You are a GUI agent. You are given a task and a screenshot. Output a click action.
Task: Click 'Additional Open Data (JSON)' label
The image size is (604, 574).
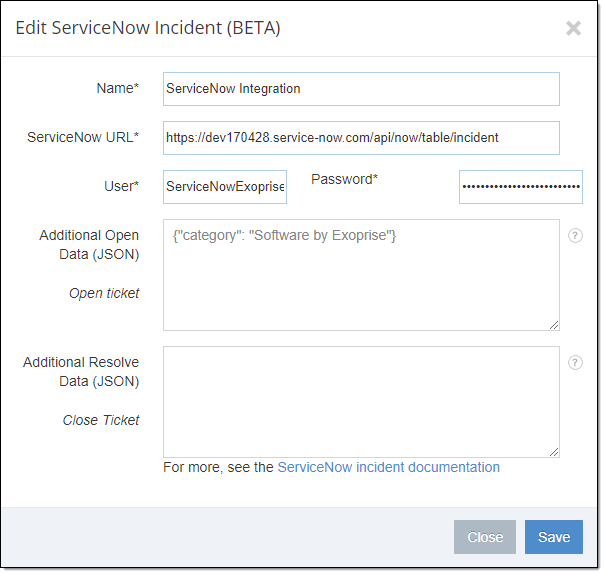pos(89,245)
